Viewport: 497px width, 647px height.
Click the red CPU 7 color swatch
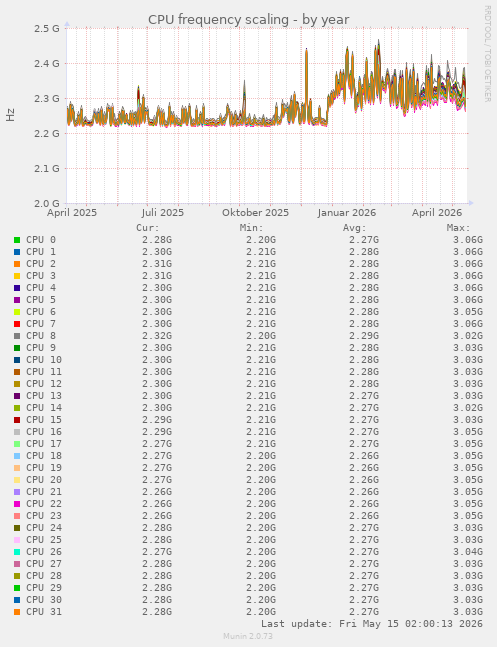(17, 324)
